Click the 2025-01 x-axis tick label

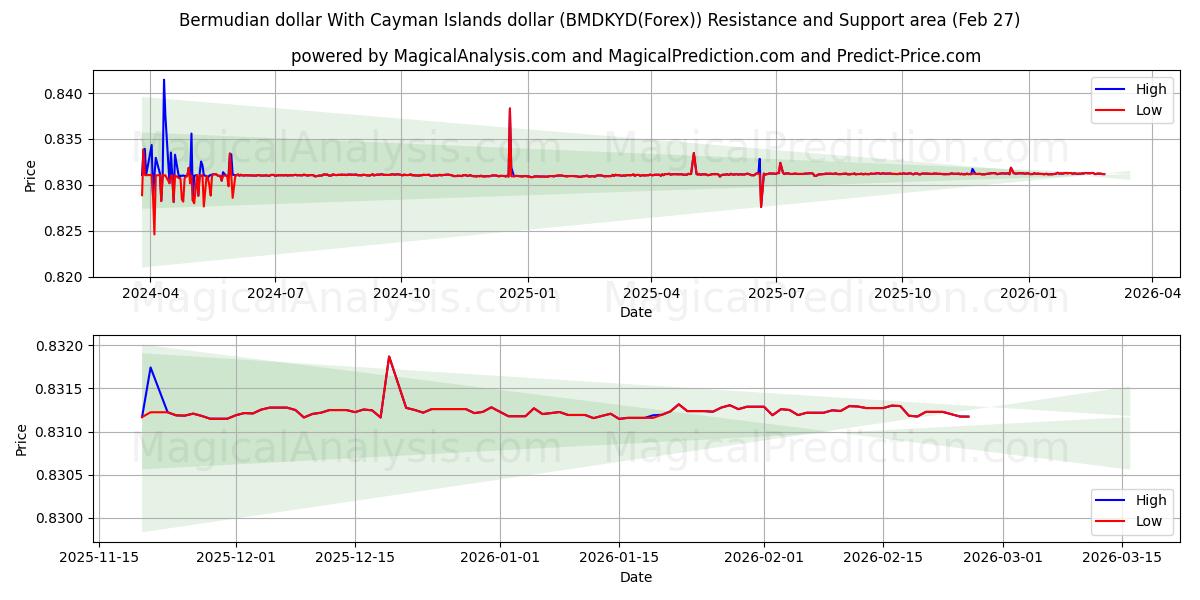coord(527,294)
